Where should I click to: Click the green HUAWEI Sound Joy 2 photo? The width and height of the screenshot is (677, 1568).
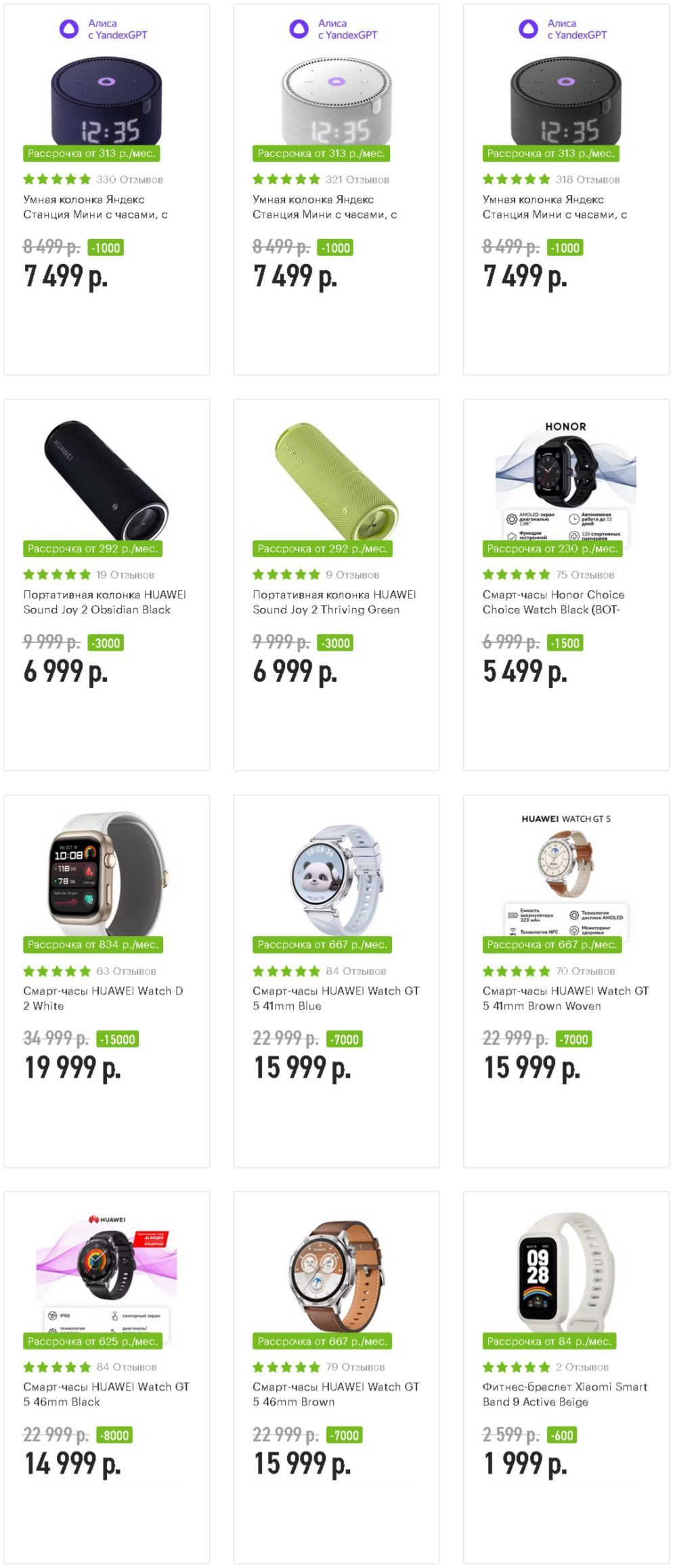[x=336, y=481]
